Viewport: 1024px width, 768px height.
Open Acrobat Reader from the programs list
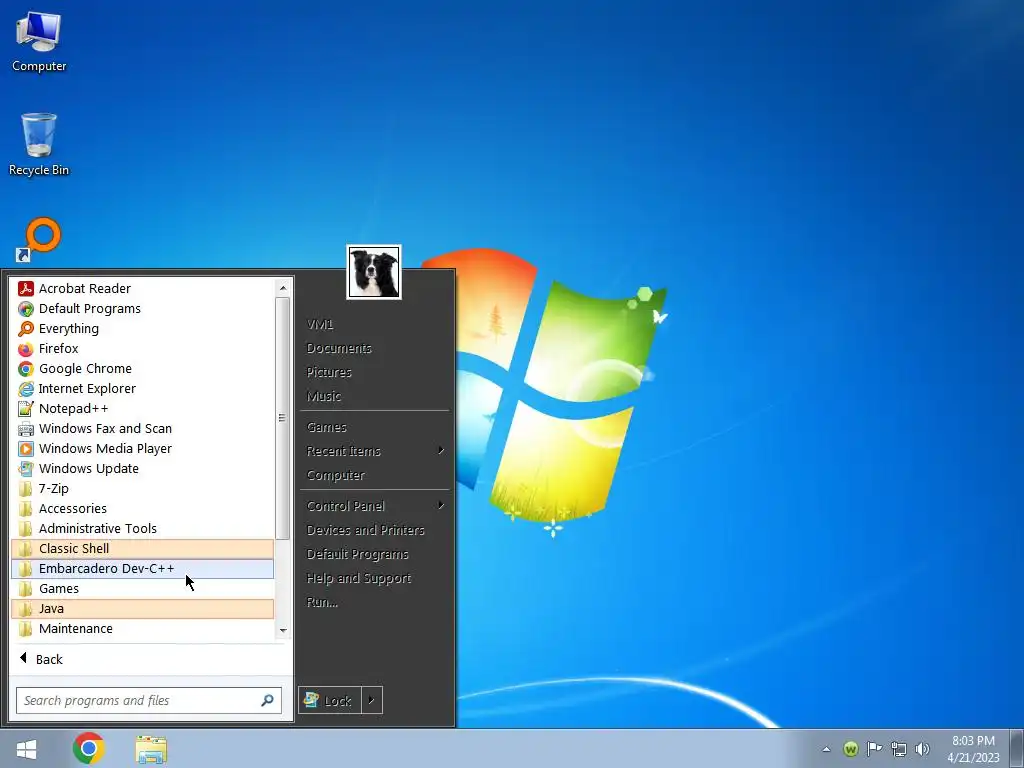point(142,288)
